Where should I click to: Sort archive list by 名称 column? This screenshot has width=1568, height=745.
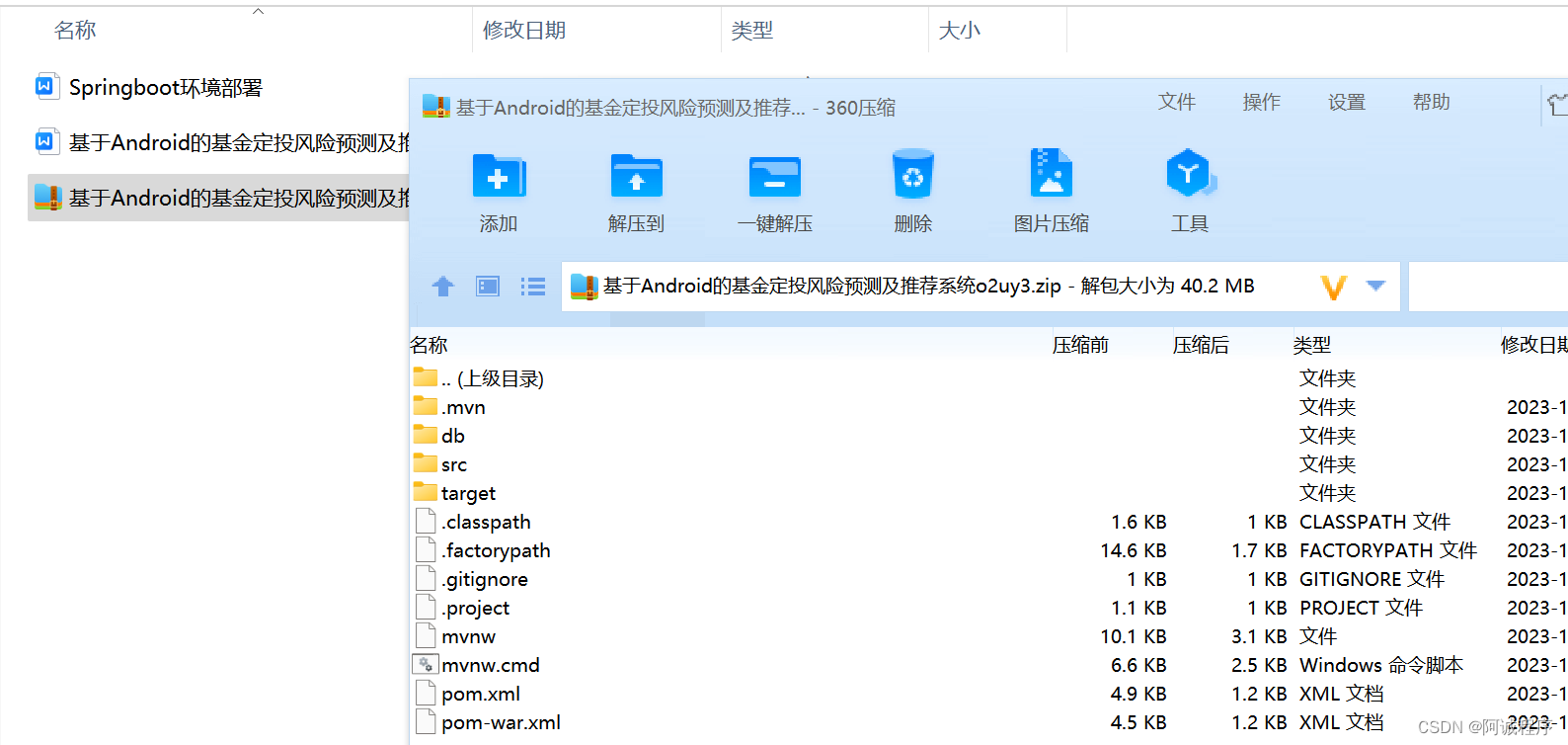click(x=430, y=345)
